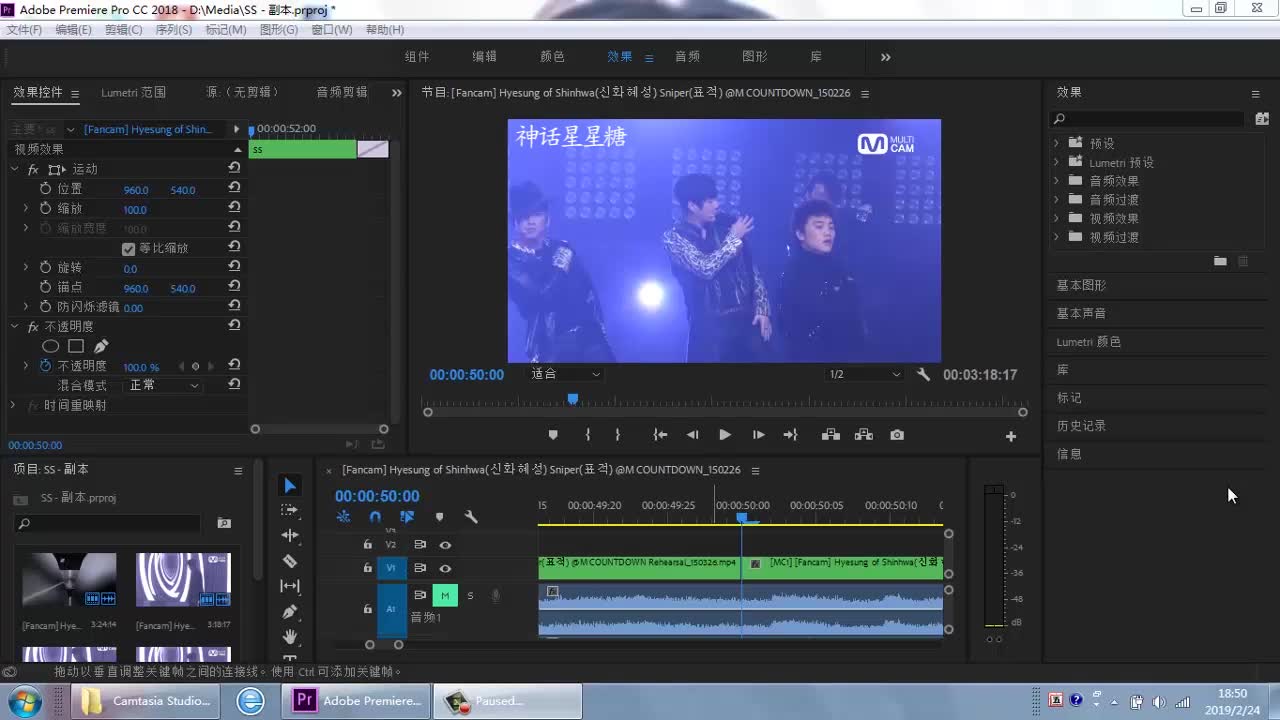Click nest-sequence insert toggle icon
Screen dimensions: 1280x720
point(343,517)
